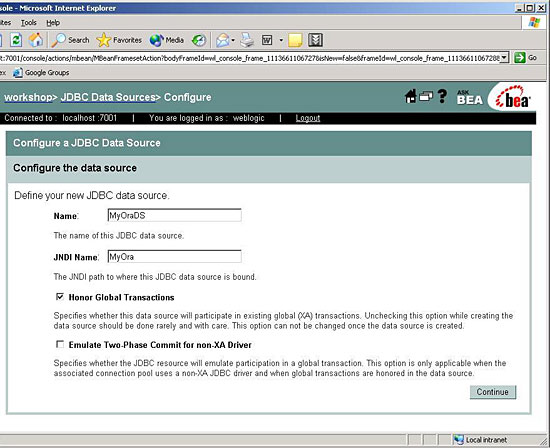The height and width of the screenshot is (448, 550).
Task: Open the console help question mark icon
Action: [442, 96]
